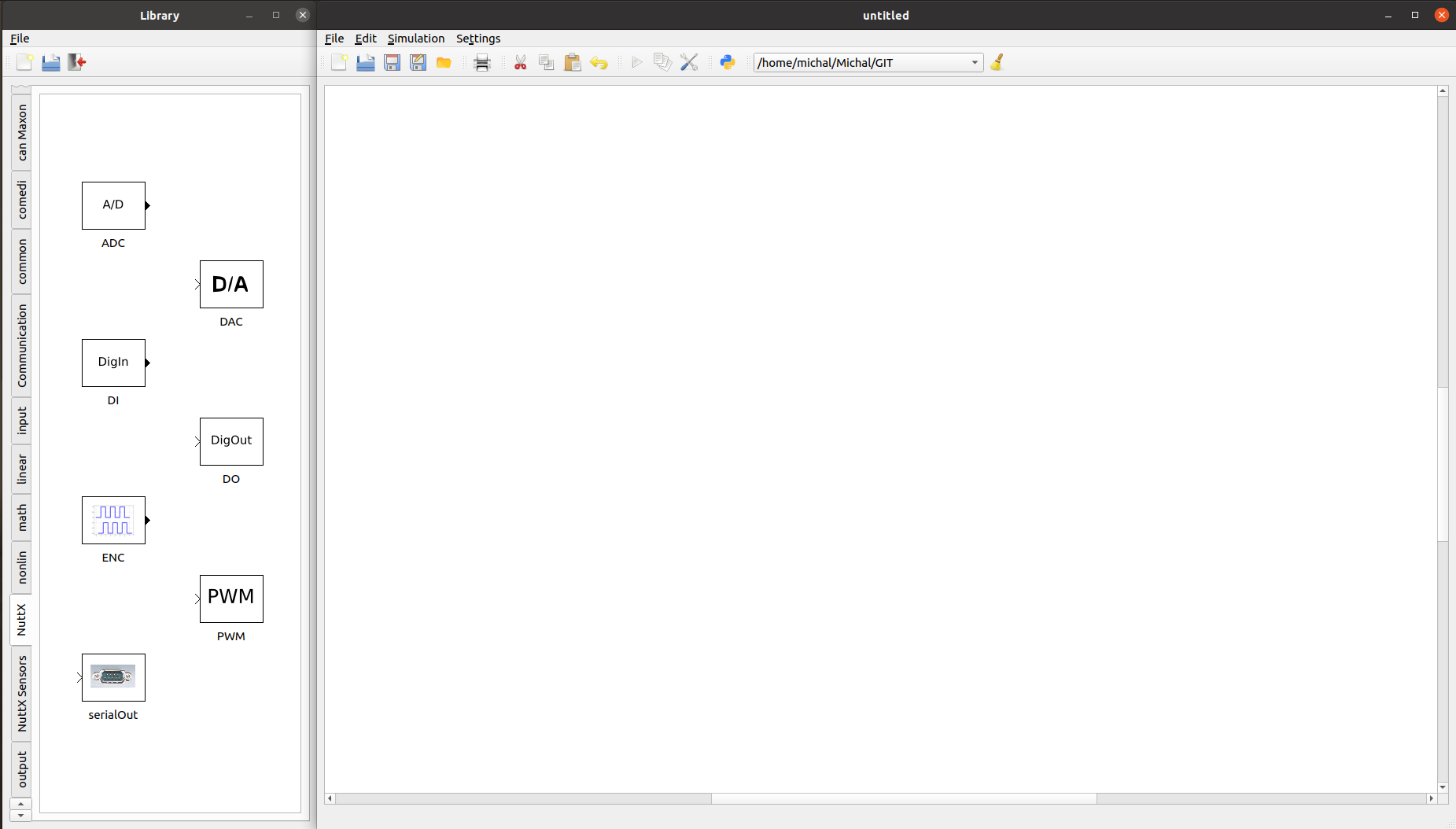Screen dimensions: 1456x829
Task: Click the broom cleanup icon
Action: click(997, 63)
